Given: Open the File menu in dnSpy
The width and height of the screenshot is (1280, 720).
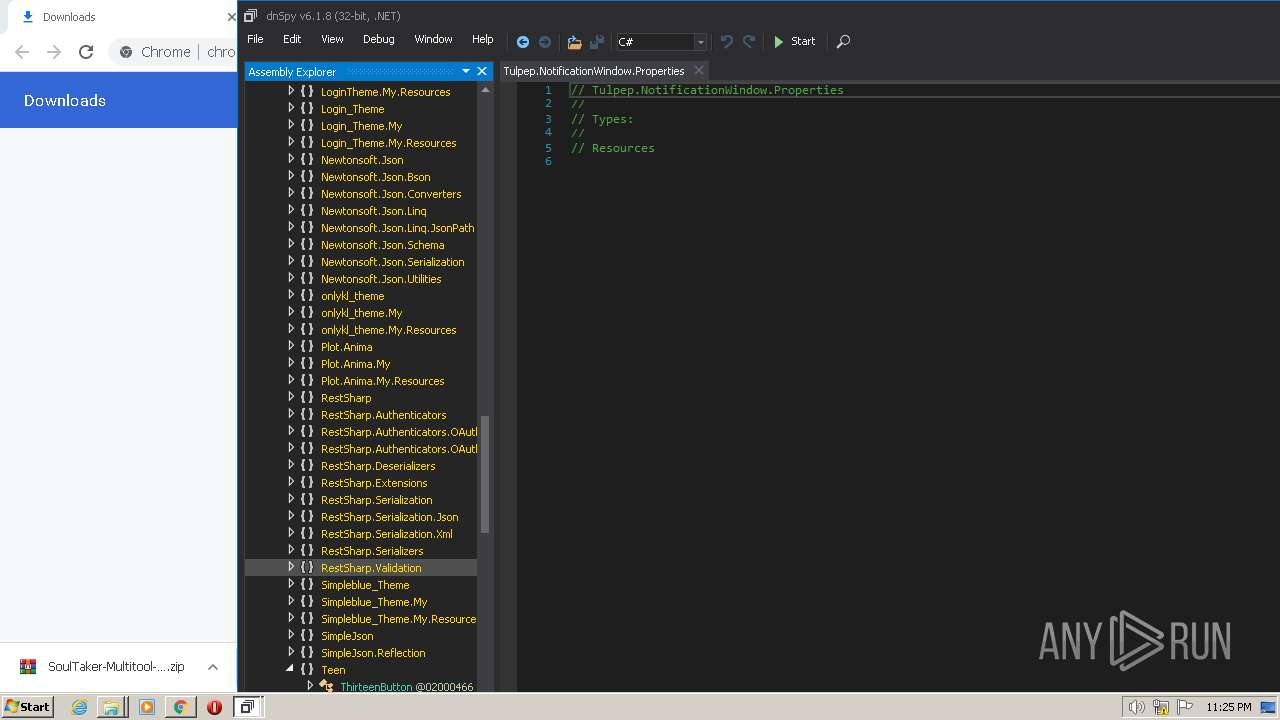Looking at the screenshot, I should [255, 39].
